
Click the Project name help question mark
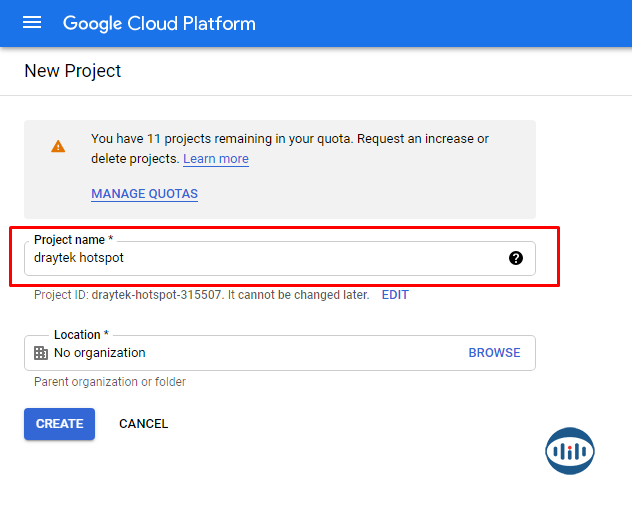point(515,258)
